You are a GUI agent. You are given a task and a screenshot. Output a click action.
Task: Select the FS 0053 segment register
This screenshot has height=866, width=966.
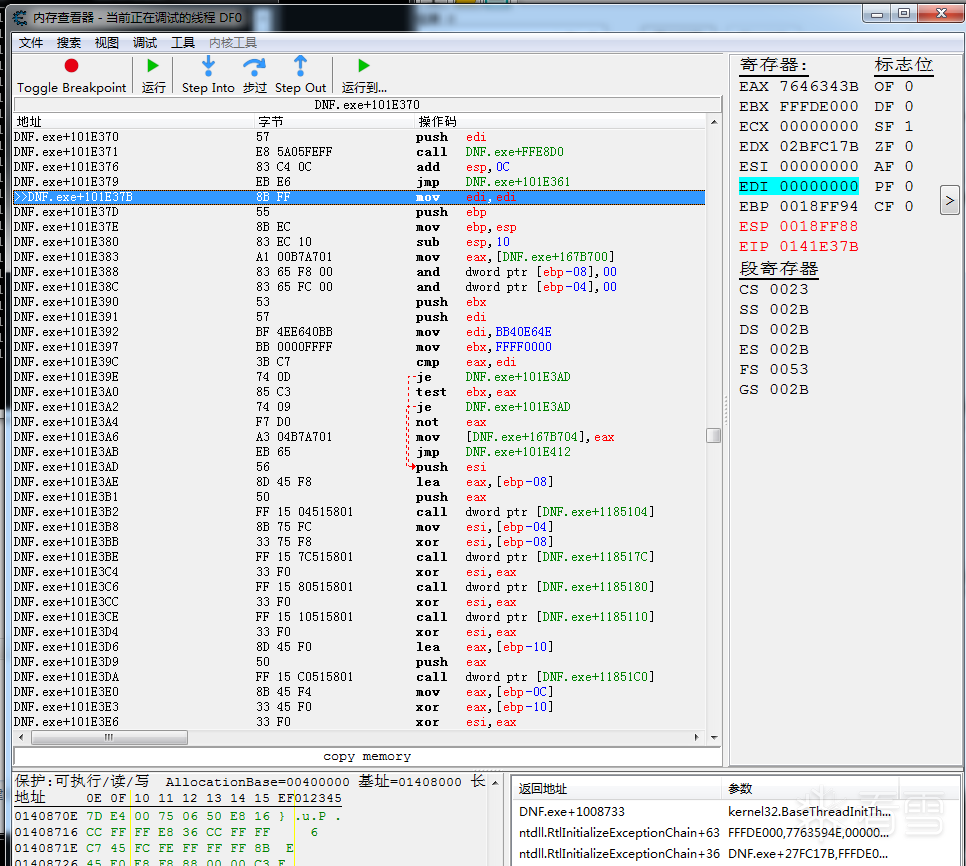774,370
